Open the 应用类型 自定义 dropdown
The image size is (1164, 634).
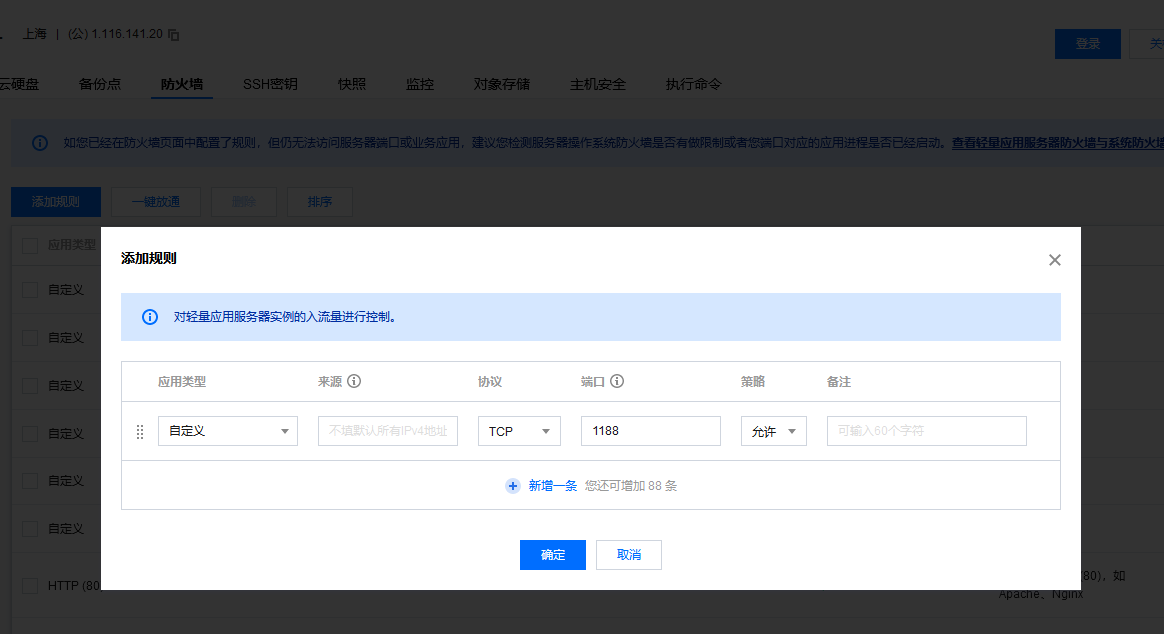click(x=228, y=431)
